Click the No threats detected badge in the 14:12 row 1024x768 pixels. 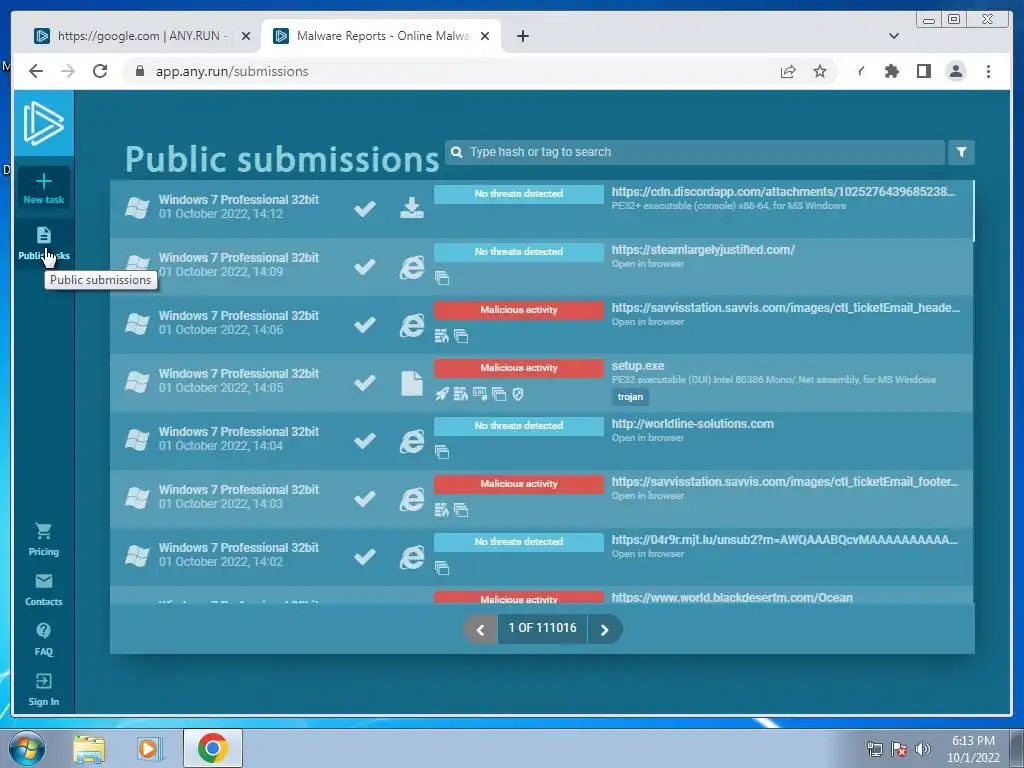click(x=519, y=193)
